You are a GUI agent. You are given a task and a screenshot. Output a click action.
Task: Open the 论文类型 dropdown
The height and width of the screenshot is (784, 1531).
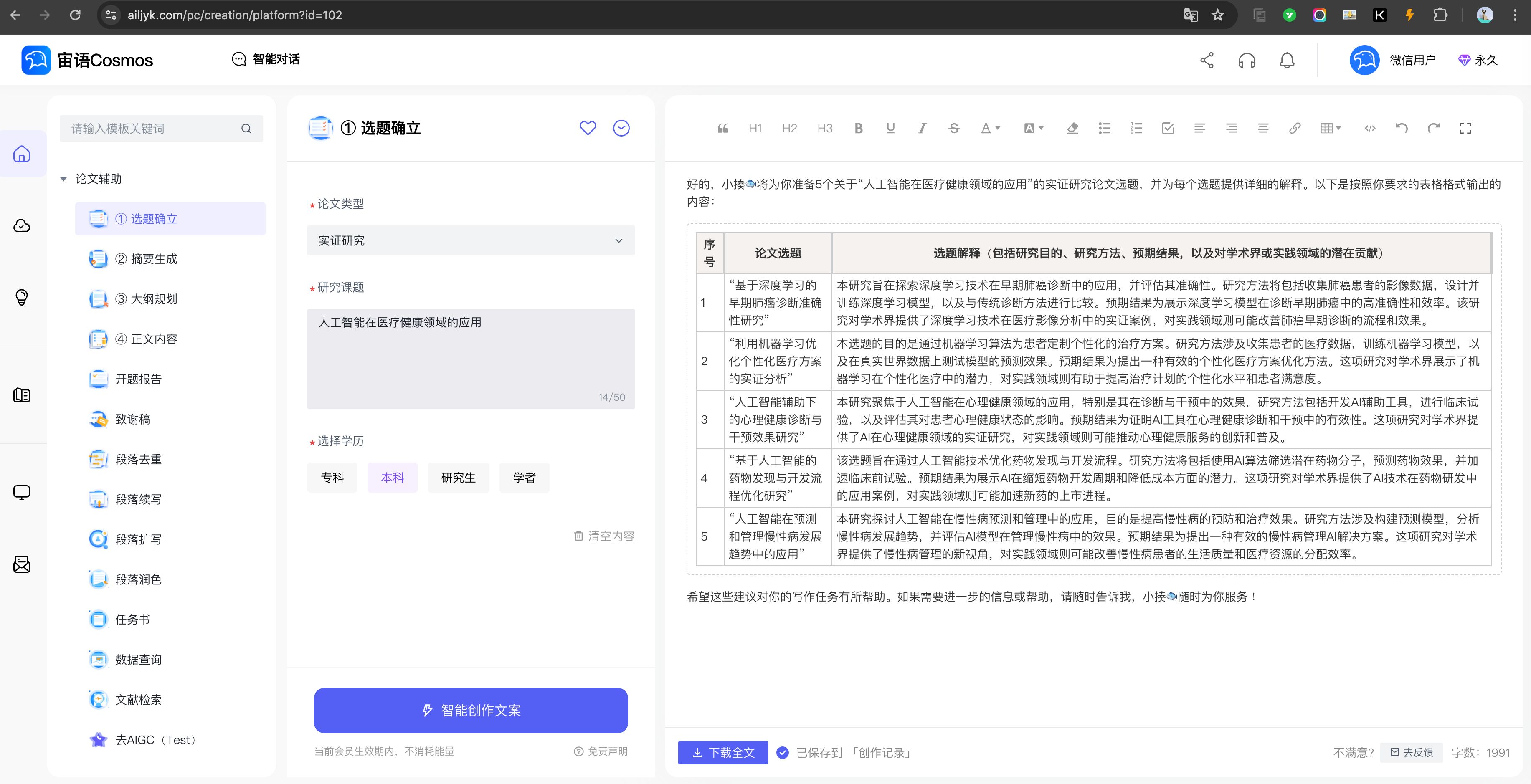(x=471, y=240)
